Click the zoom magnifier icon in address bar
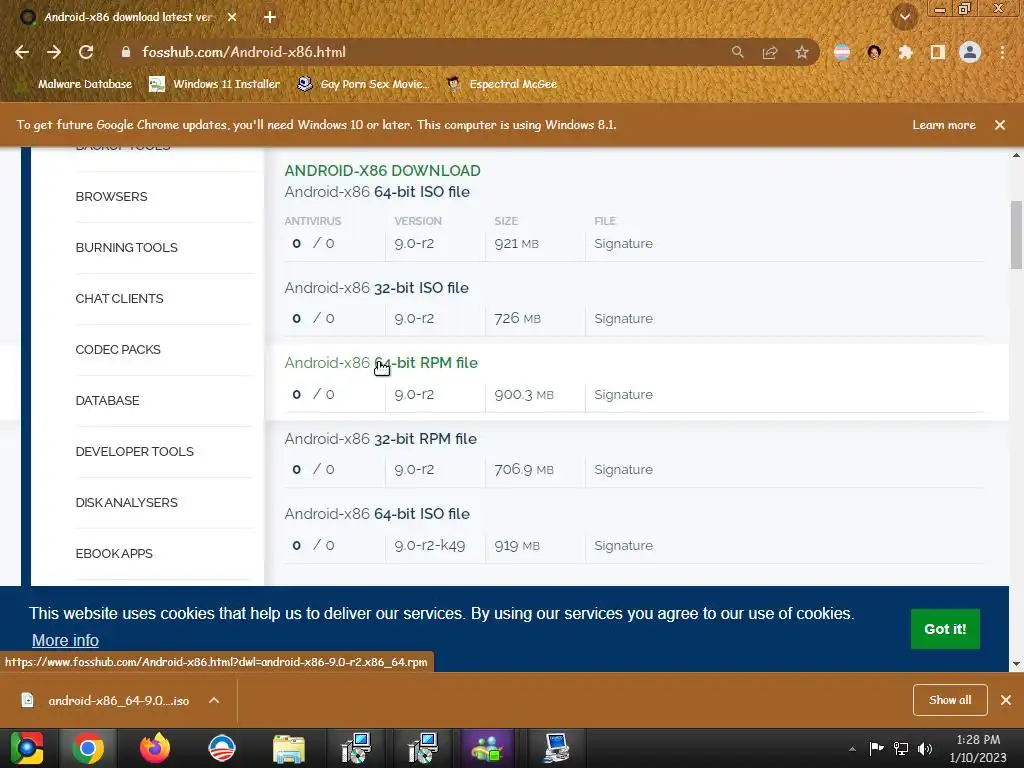The image size is (1024, 768). [x=737, y=52]
